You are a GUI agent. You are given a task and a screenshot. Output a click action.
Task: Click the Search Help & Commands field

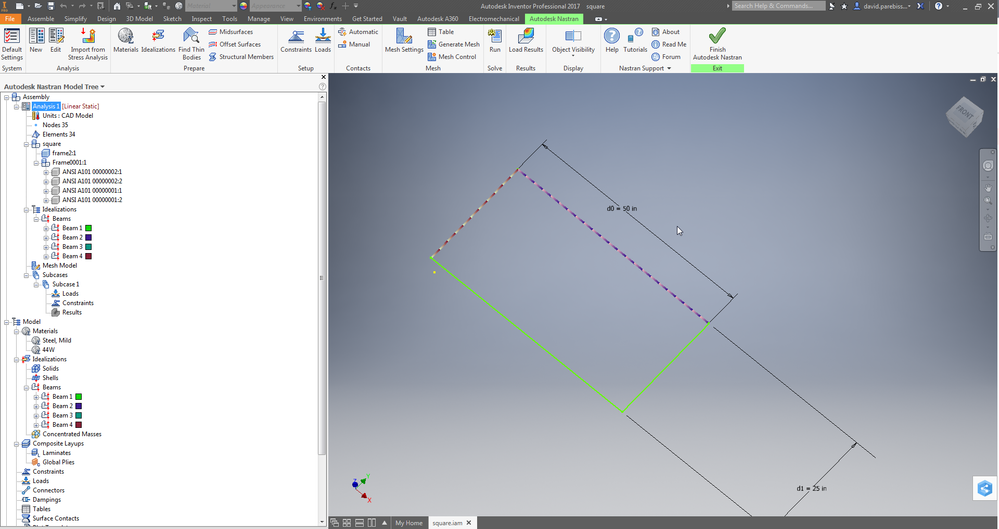point(778,6)
